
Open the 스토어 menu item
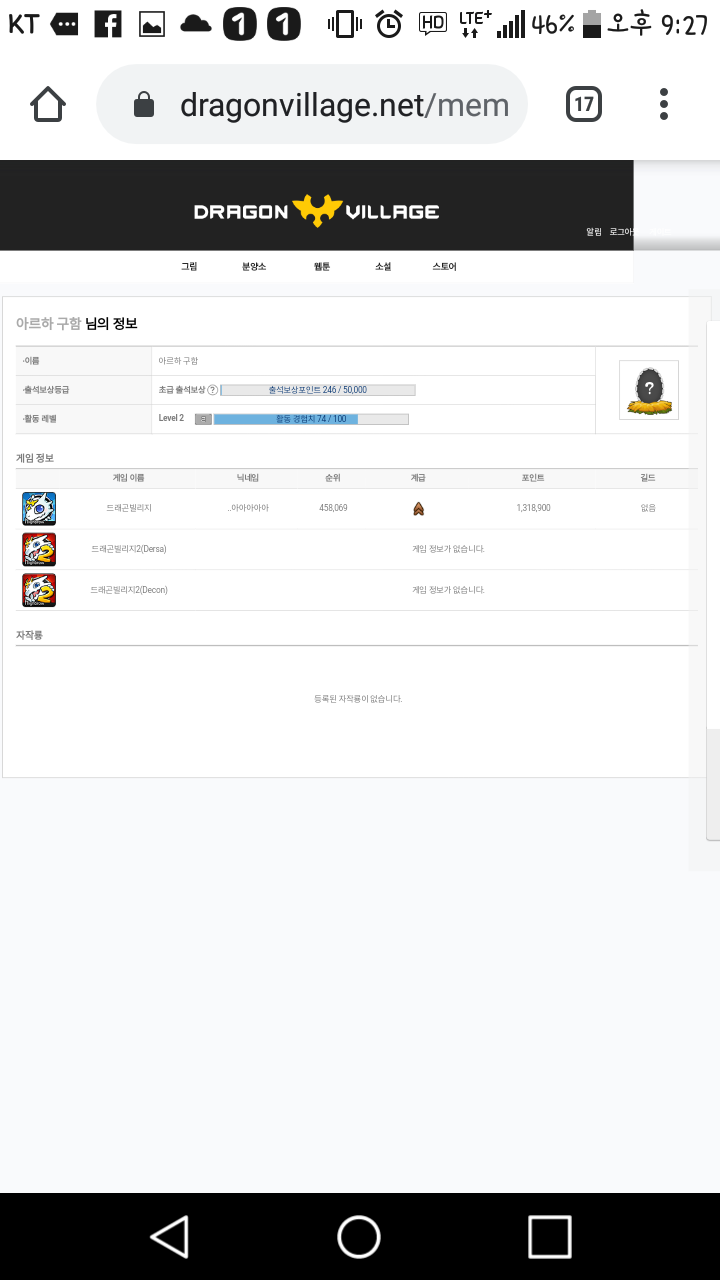click(445, 267)
